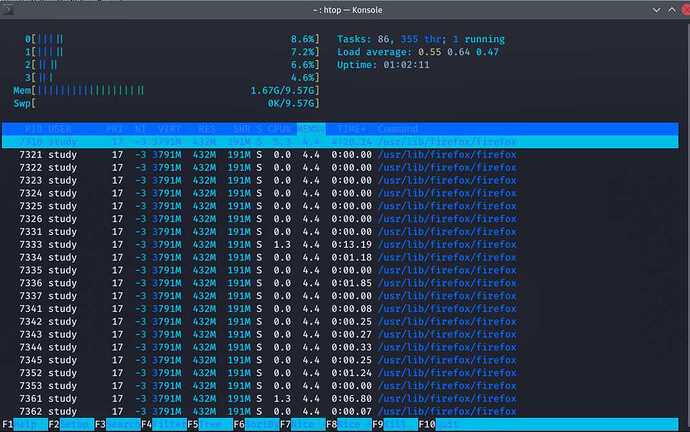Click the Swp meter showing 0K/9.57G
The image size is (690, 432).
click(166, 103)
